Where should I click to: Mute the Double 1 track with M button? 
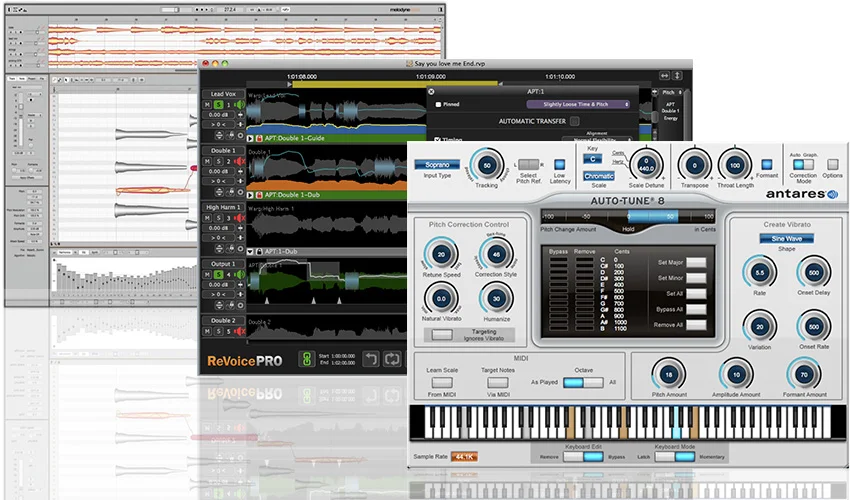point(207,162)
